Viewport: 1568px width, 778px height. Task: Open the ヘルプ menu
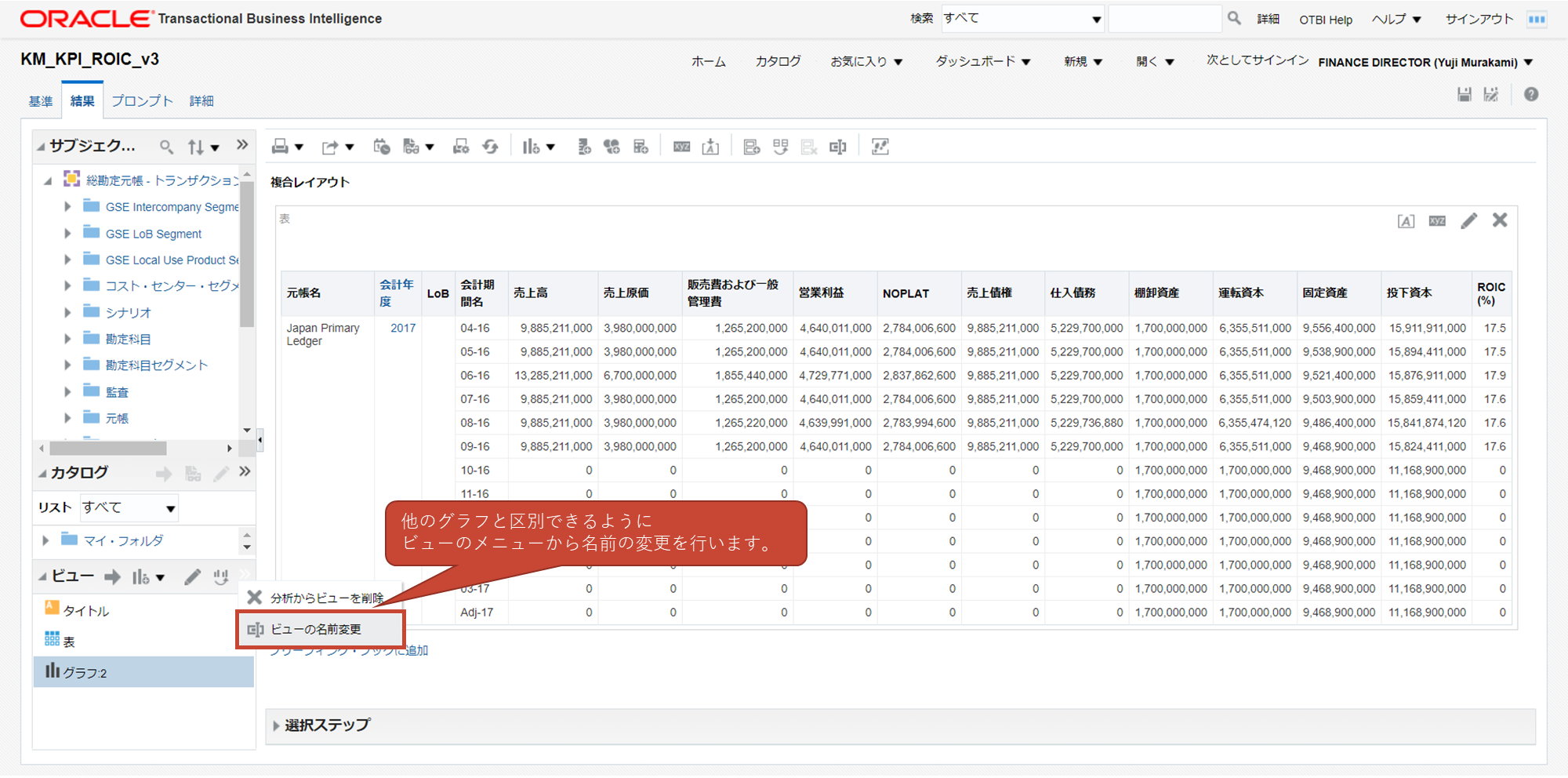tap(1396, 19)
